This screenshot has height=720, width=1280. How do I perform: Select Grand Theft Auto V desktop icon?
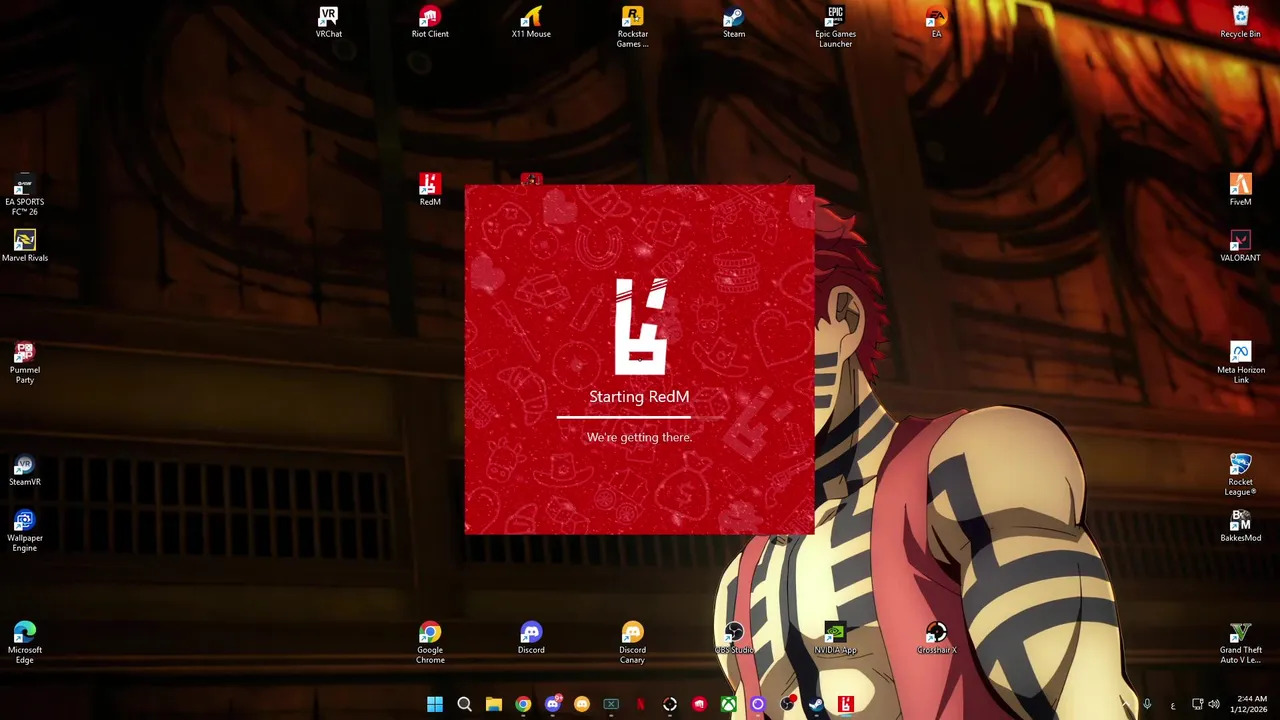[x=1240, y=644]
